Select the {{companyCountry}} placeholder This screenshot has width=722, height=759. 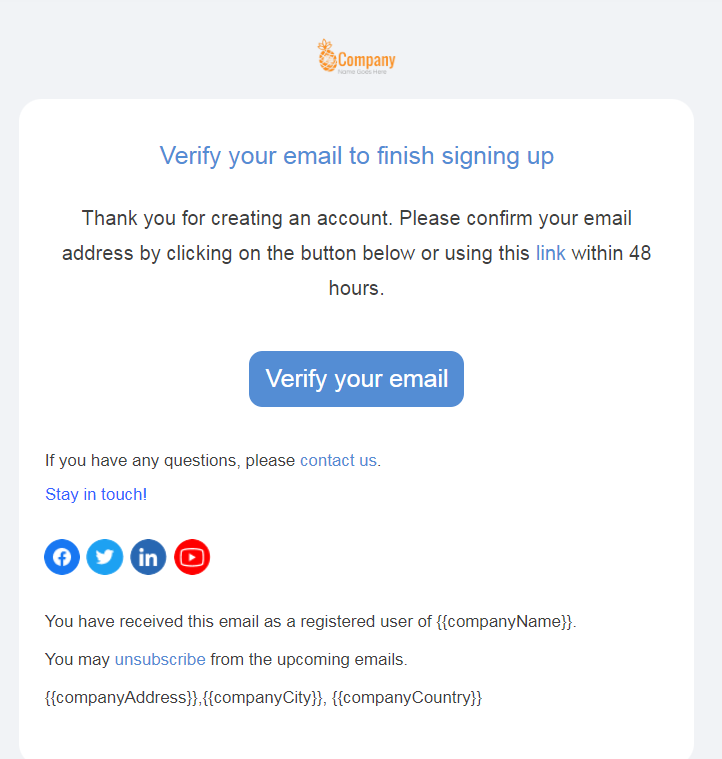pyautogui.click(x=406, y=697)
